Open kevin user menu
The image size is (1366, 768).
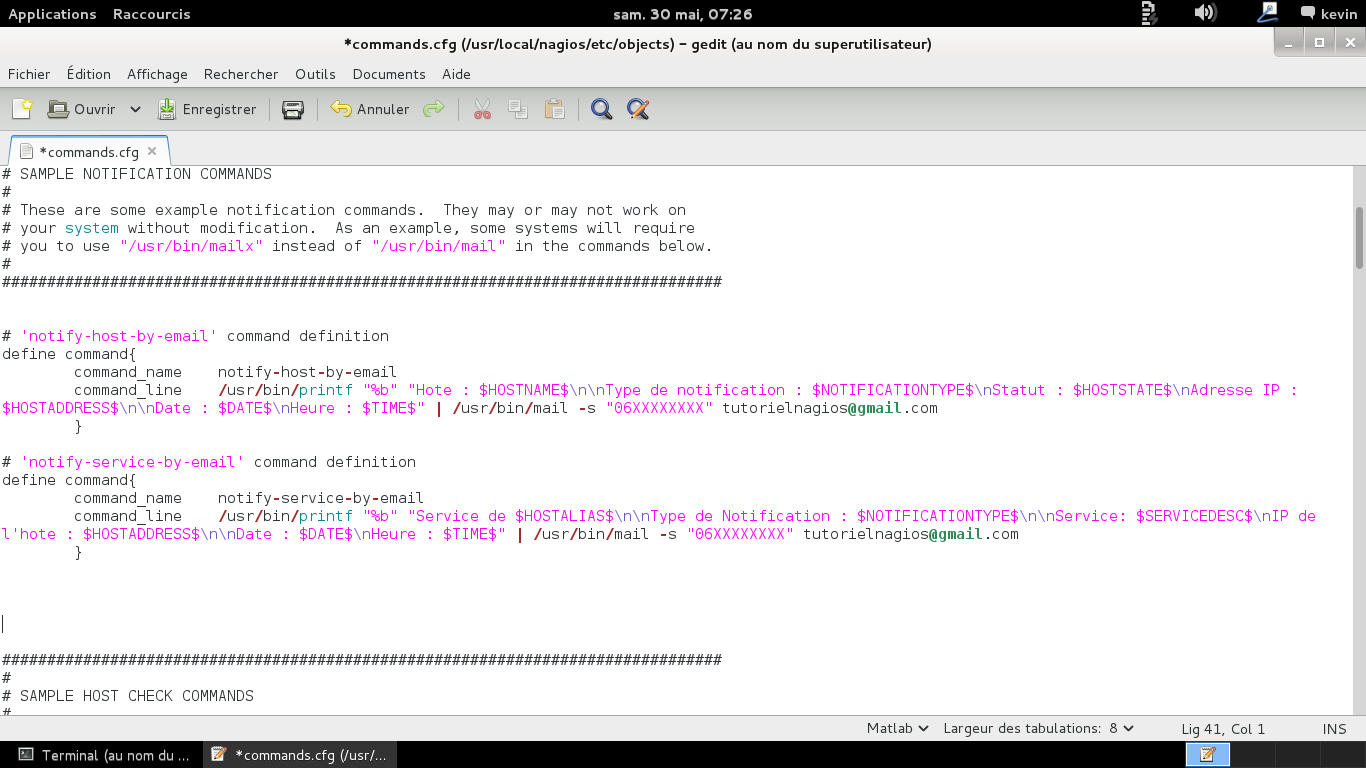click(x=1328, y=14)
